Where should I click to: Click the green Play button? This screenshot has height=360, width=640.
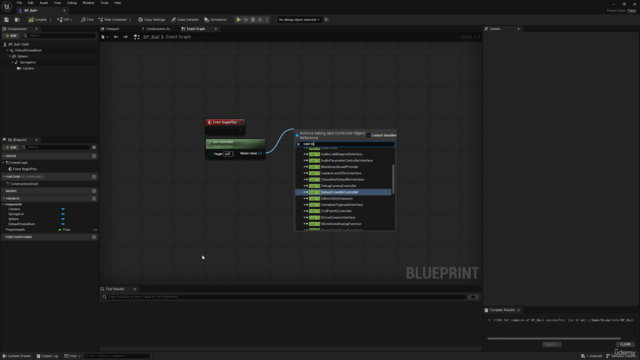tap(239, 20)
